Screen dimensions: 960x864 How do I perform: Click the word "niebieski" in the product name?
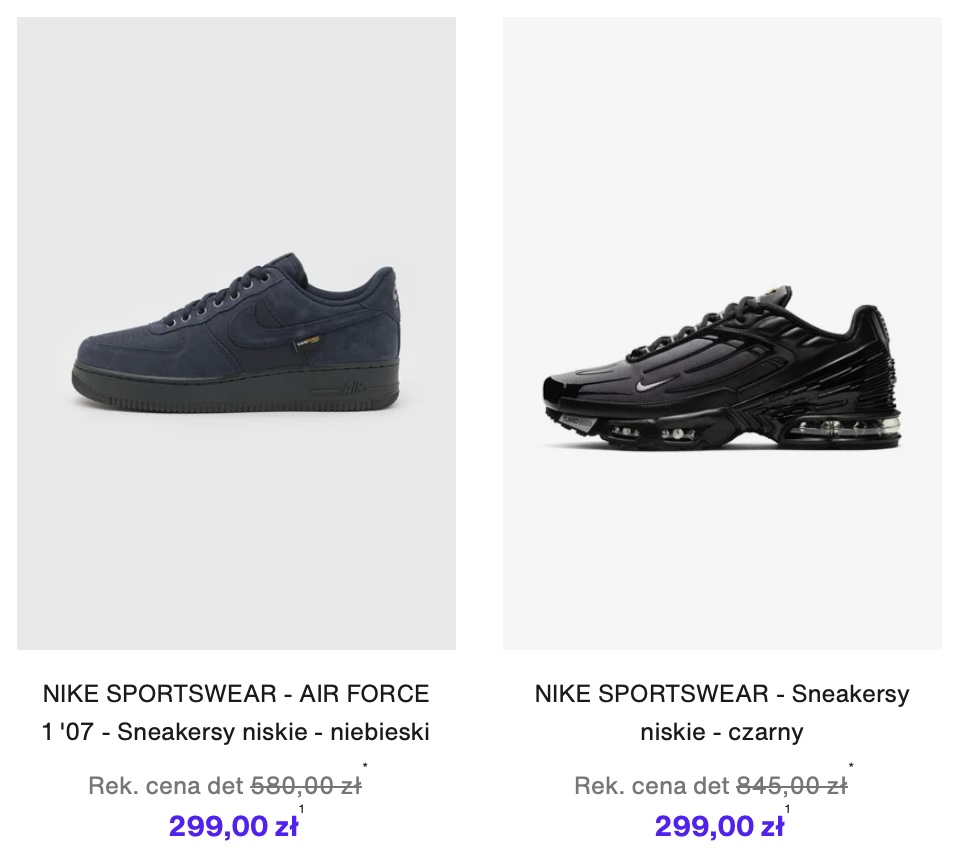pyautogui.click(x=383, y=732)
